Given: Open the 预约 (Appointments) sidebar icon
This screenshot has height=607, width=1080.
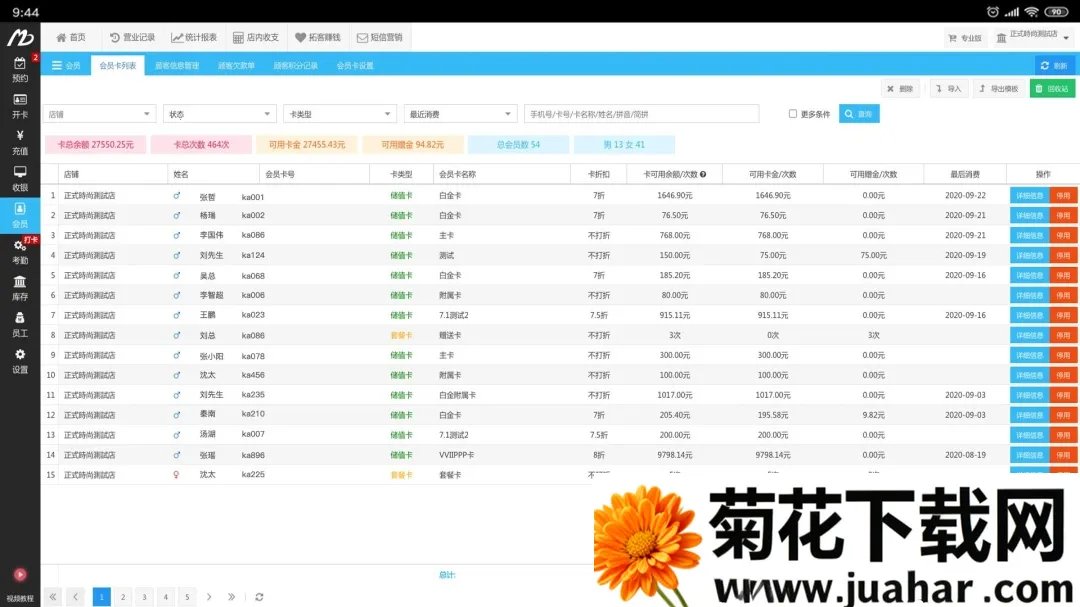Looking at the screenshot, I should (x=21, y=68).
